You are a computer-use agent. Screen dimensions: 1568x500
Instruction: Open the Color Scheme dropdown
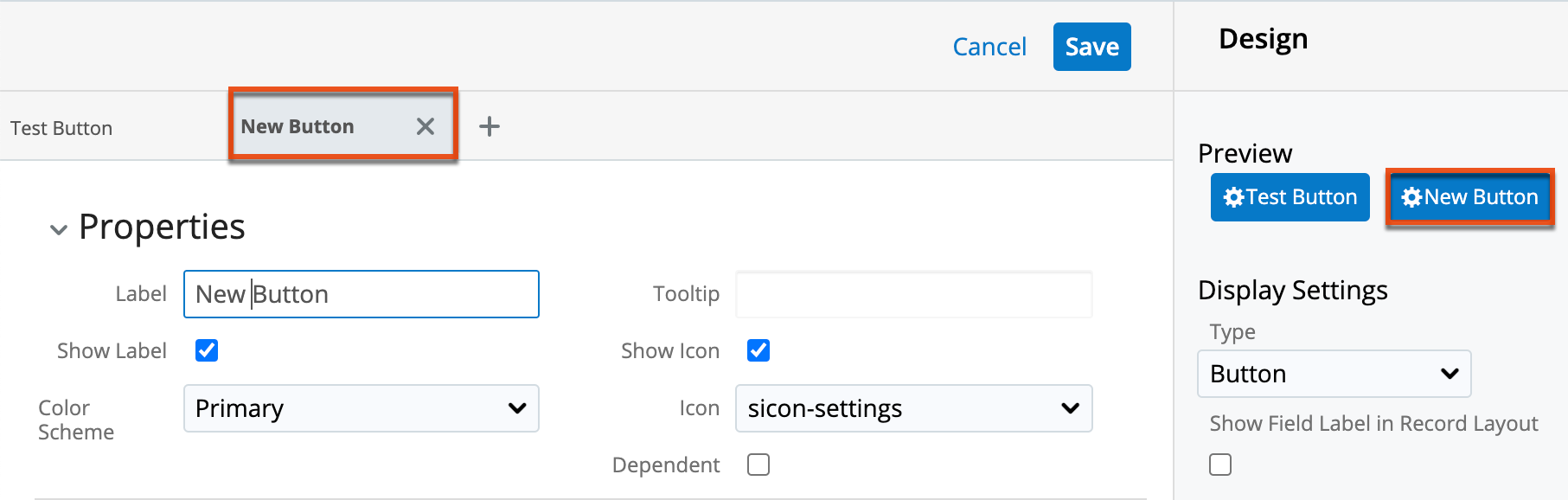[361, 408]
